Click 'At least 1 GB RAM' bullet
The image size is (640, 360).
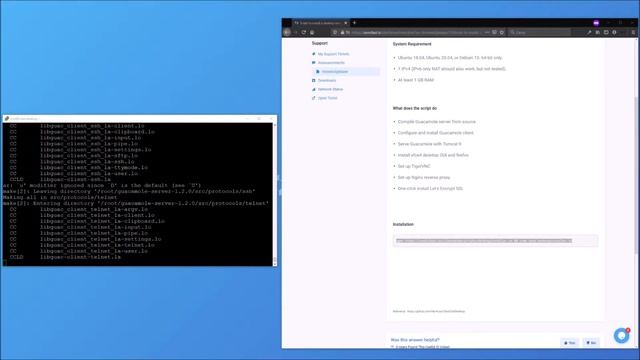416,80
